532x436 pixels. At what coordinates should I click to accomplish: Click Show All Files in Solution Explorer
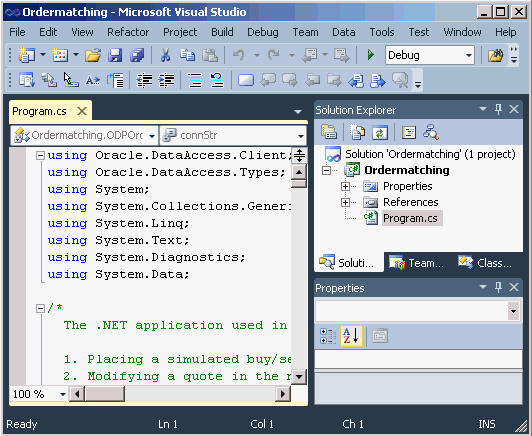point(357,132)
